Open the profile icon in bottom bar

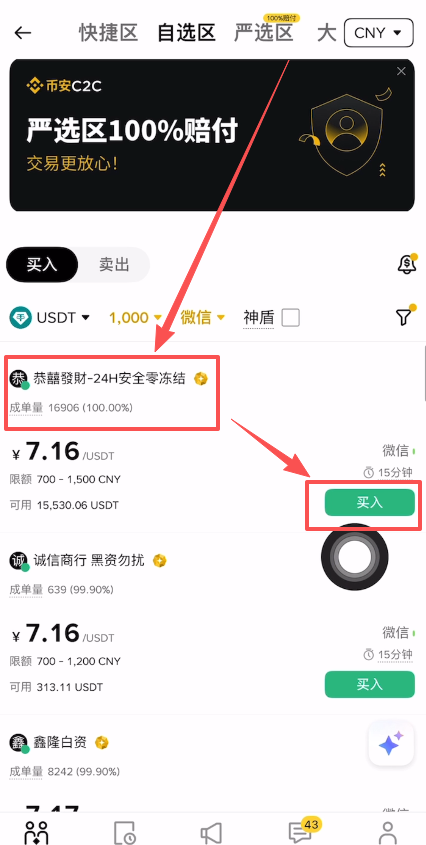[388, 832]
